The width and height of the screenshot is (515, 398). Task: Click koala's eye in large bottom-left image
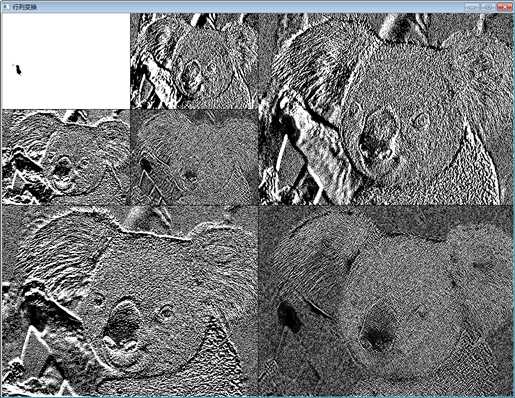(x=166, y=312)
